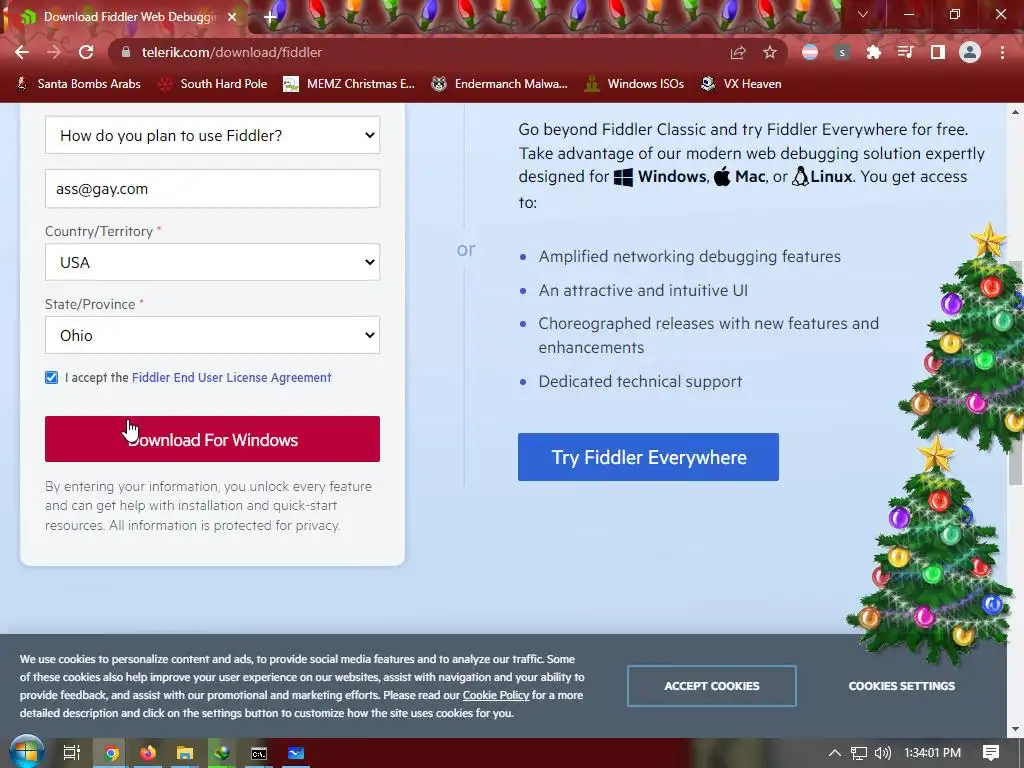The image size is (1024, 768).
Task: Open the gray 'S' extension icon
Action: pos(842,52)
